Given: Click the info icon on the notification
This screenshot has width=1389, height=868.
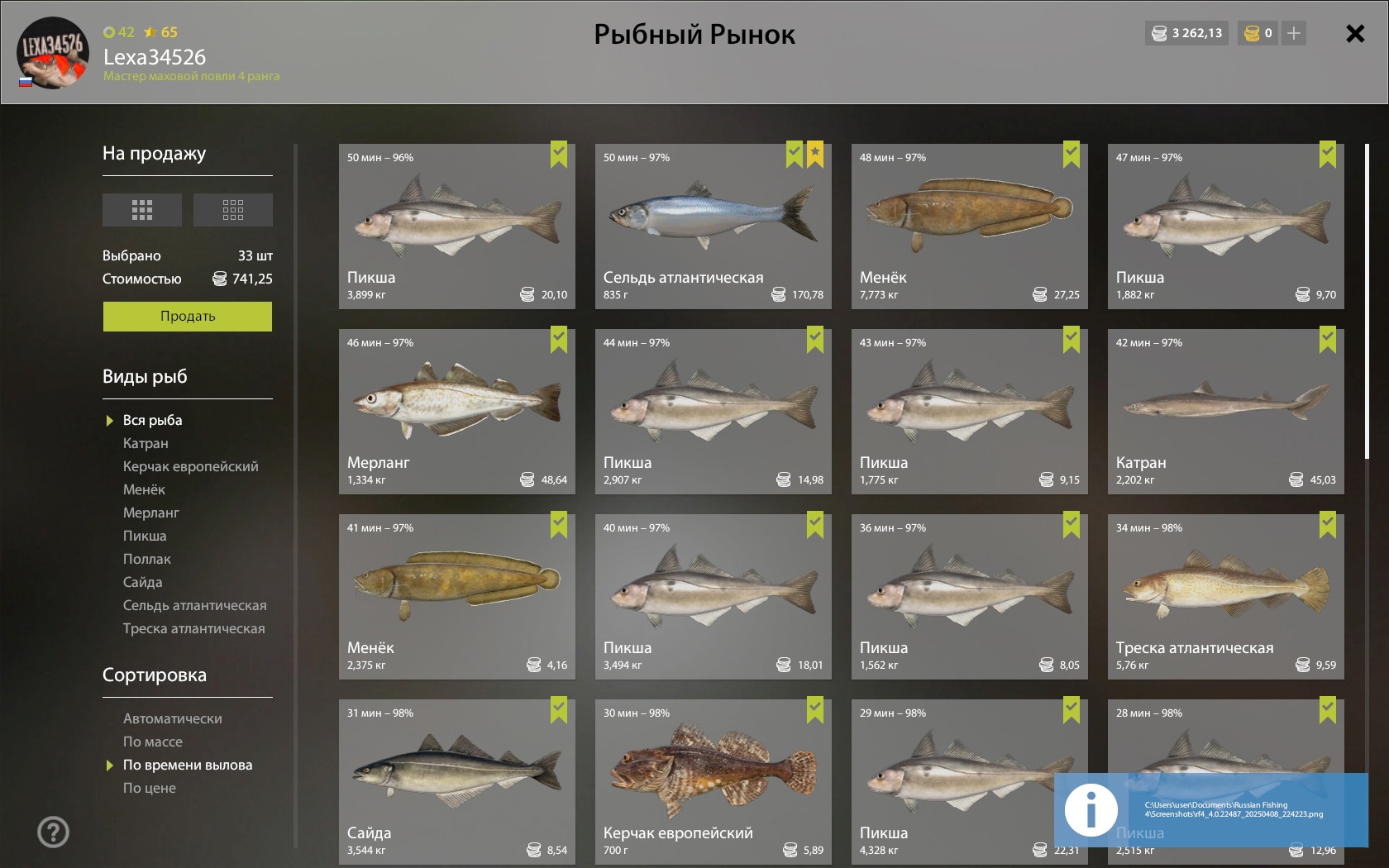Looking at the screenshot, I should [x=1091, y=810].
